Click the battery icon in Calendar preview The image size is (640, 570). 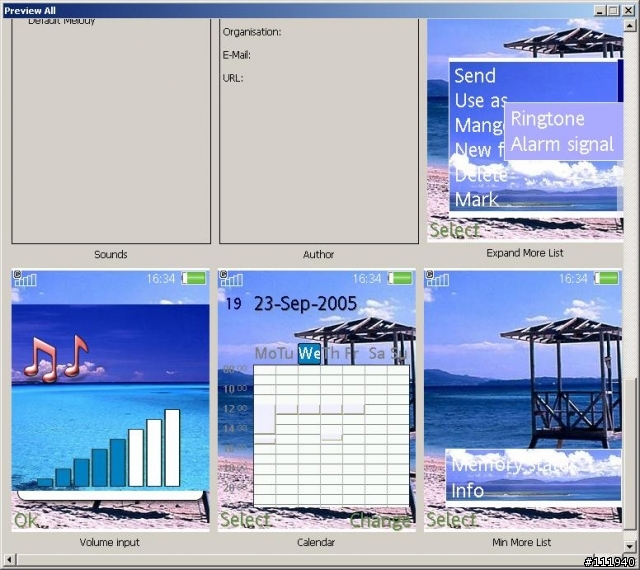point(400,278)
